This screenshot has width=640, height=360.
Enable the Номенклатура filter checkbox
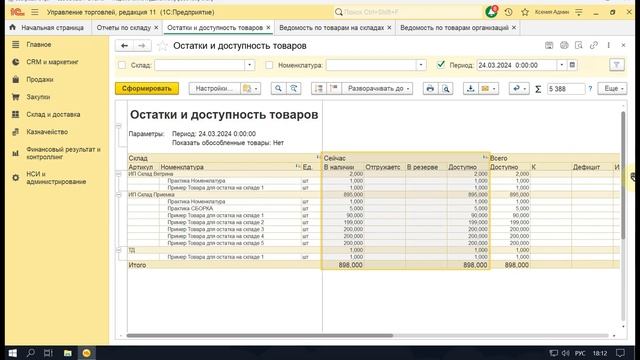pos(269,65)
